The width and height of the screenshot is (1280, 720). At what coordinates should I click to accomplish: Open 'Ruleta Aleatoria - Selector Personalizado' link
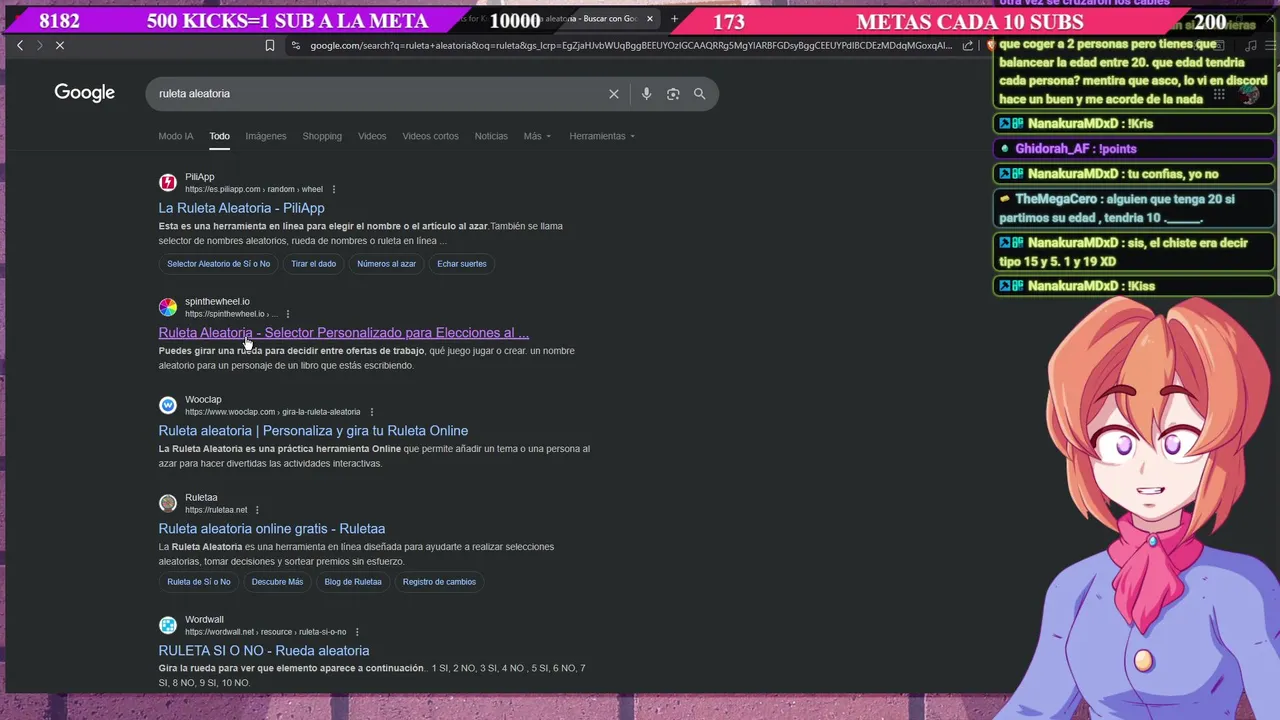343,333
